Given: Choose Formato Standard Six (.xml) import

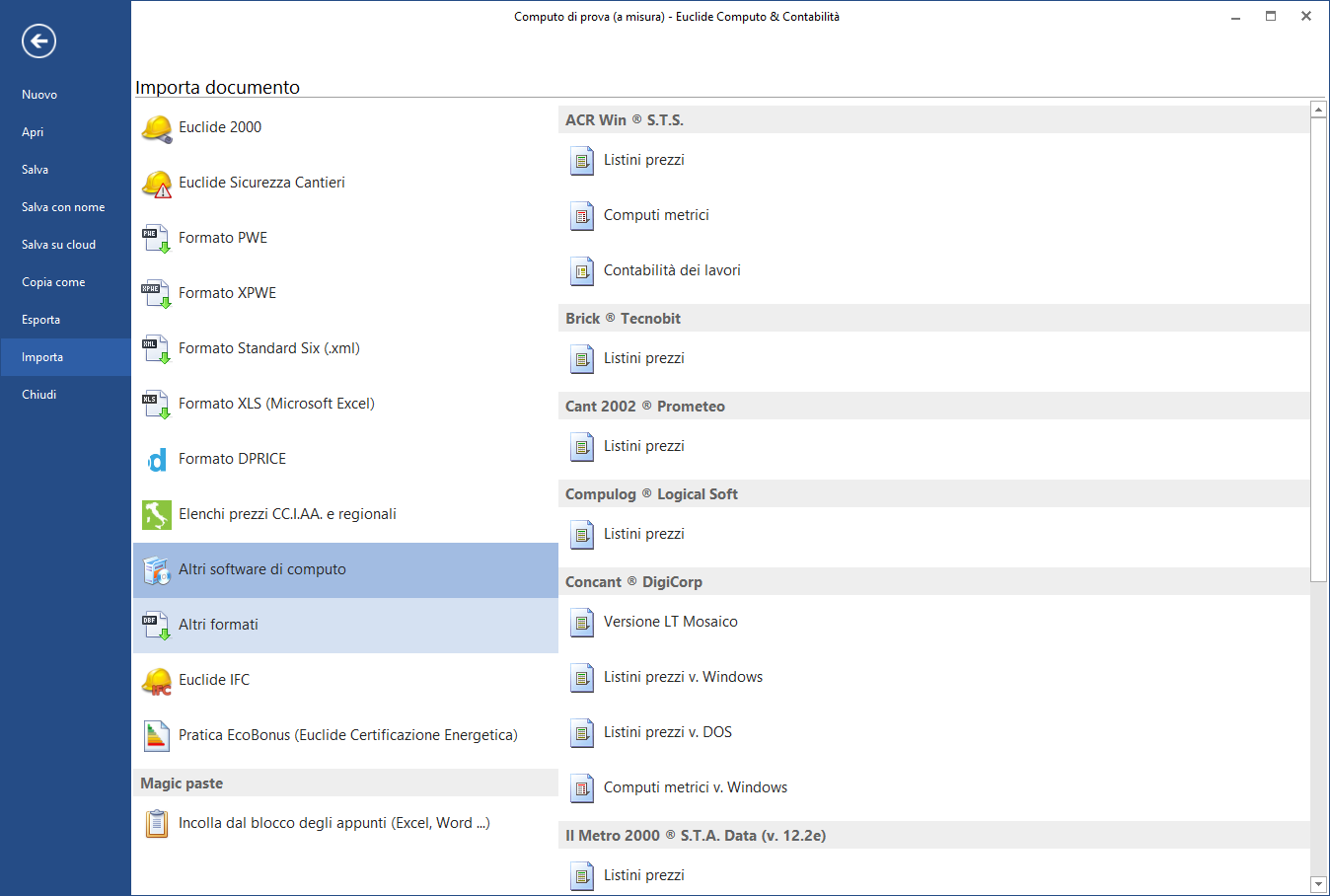Looking at the screenshot, I should tap(268, 348).
